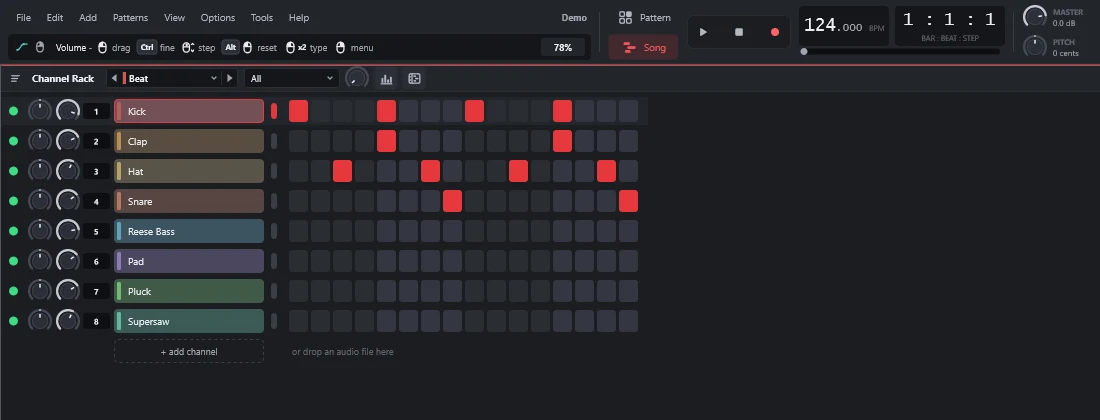Click the song position progress slider
The width and height of the screenshot is (1100, 420).
pyautogui.click(x=901, y=52)
